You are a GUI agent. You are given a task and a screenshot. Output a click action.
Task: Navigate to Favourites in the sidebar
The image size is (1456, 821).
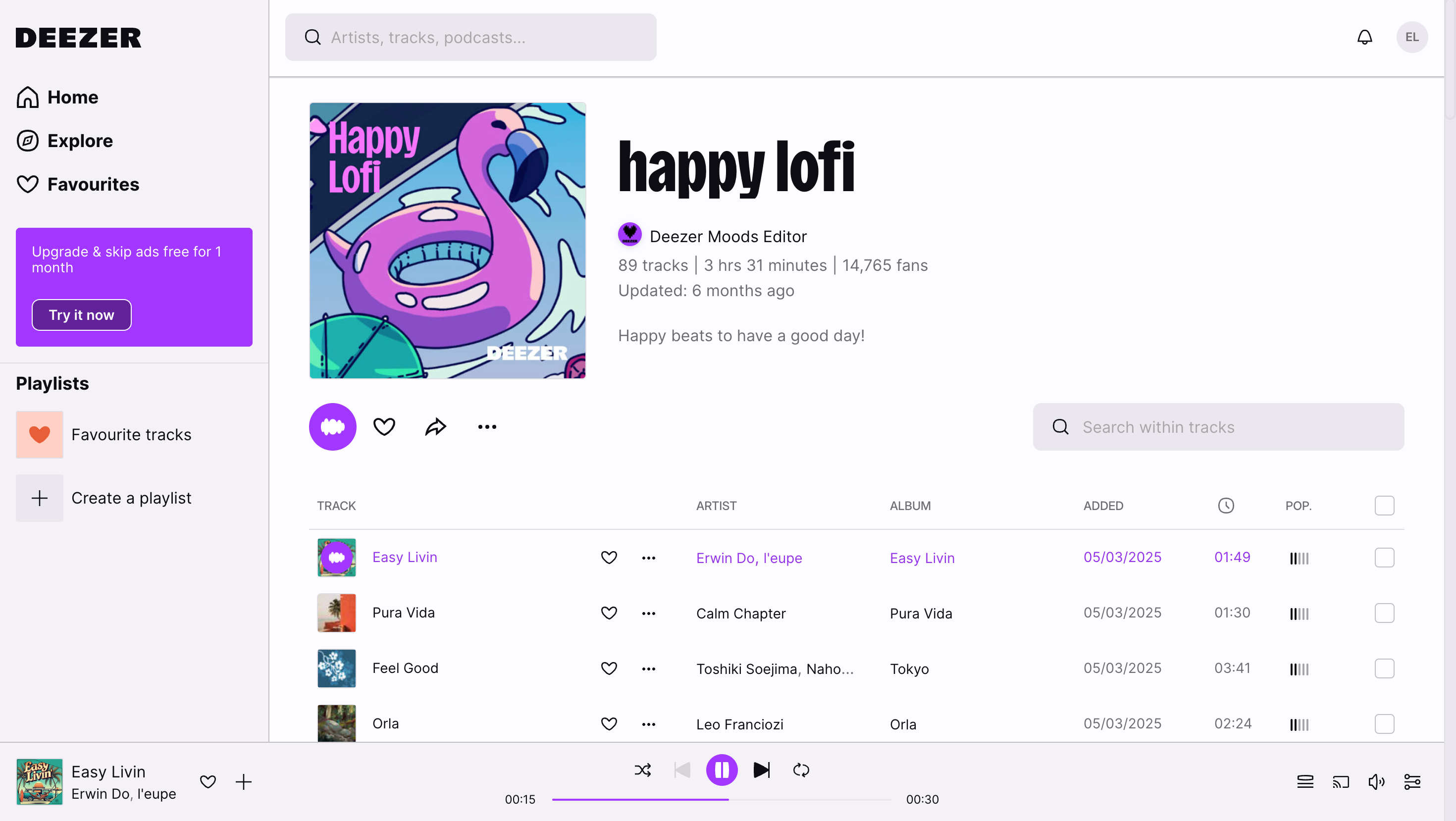(x=93, y=184)
